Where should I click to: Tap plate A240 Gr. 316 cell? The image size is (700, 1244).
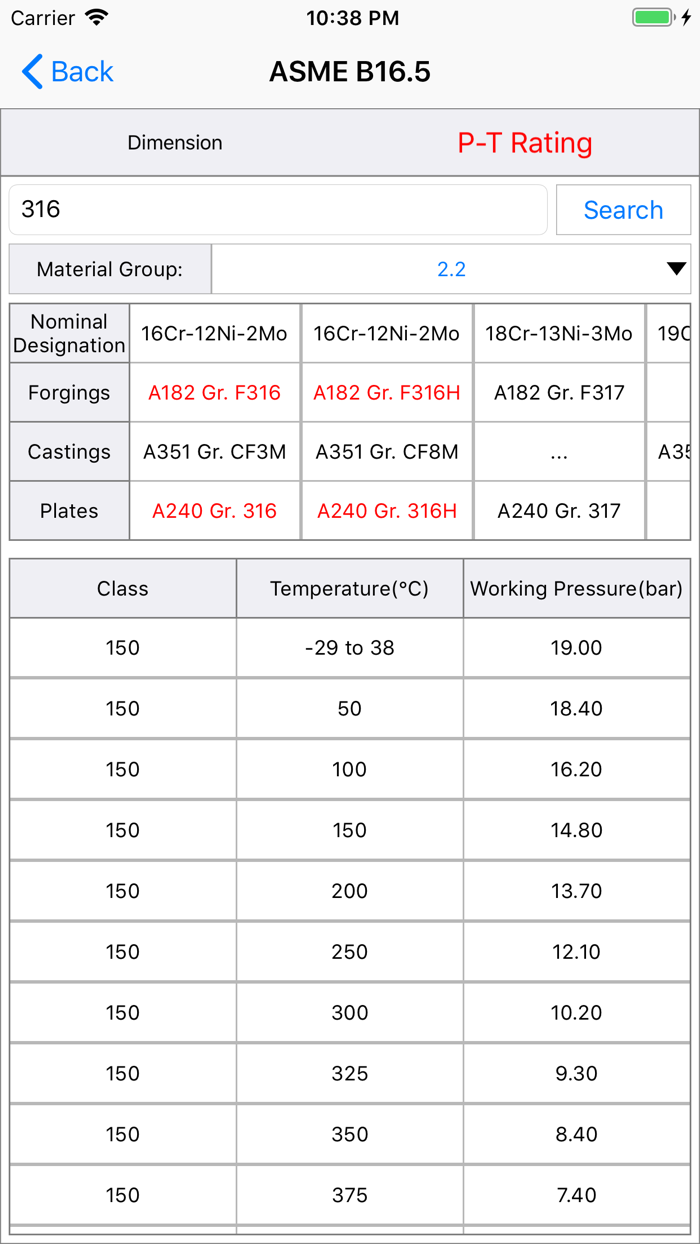coord(215,511)
